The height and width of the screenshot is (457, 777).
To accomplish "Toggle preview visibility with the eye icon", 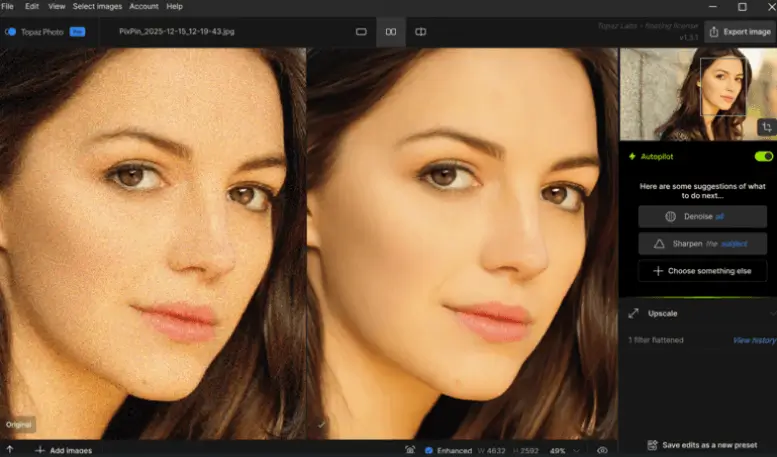I will click(602, 451).
